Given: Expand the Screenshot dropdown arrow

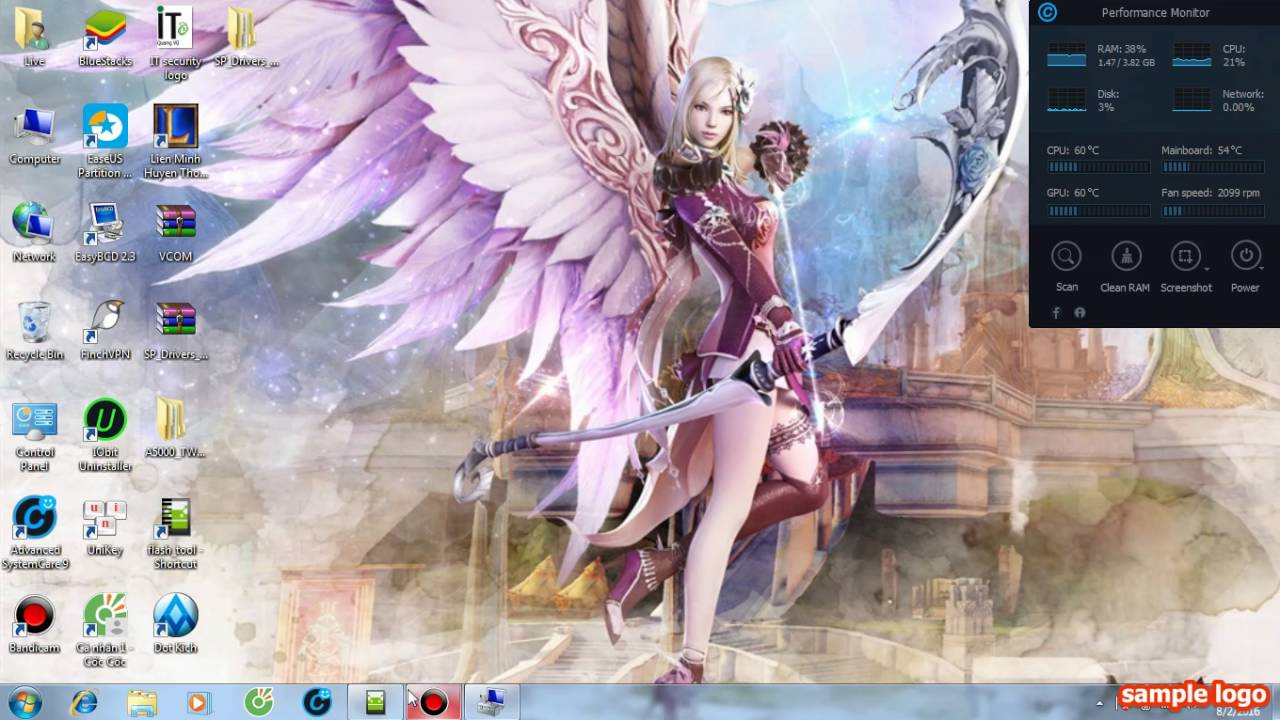Looking at the screenshot, I should (1206, 269).
